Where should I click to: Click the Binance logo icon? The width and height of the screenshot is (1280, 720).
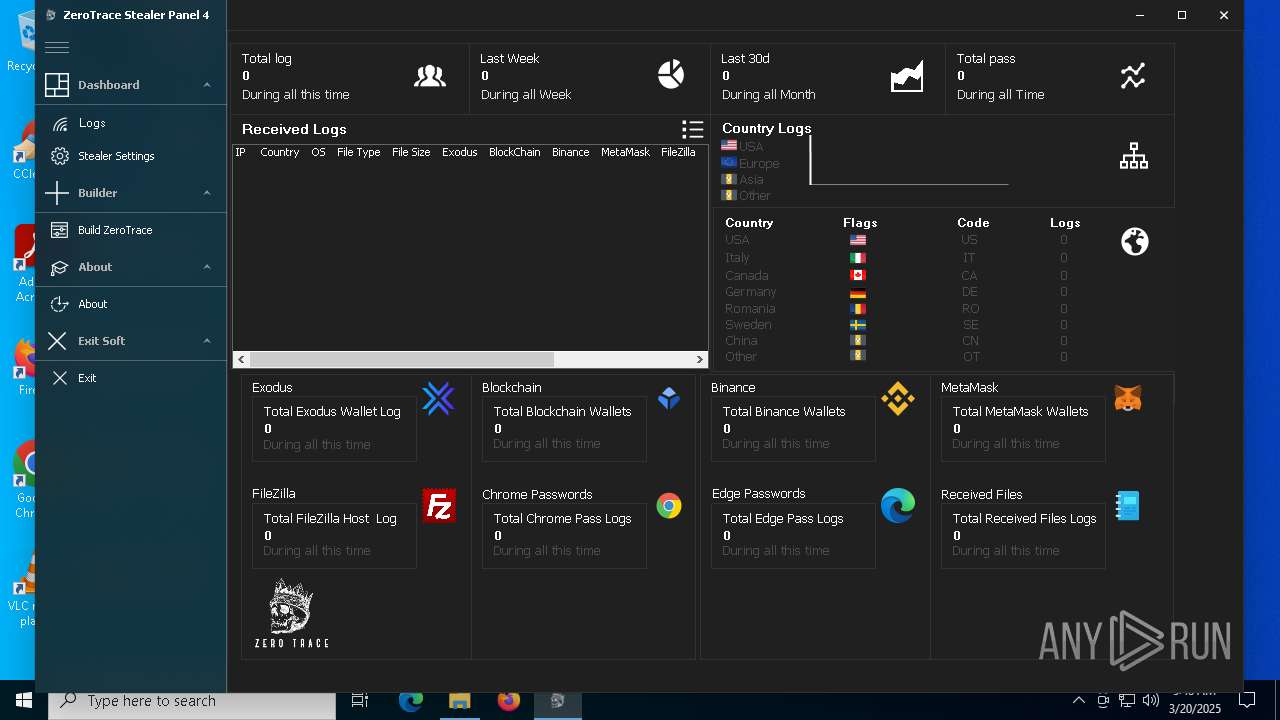[898, 399]
